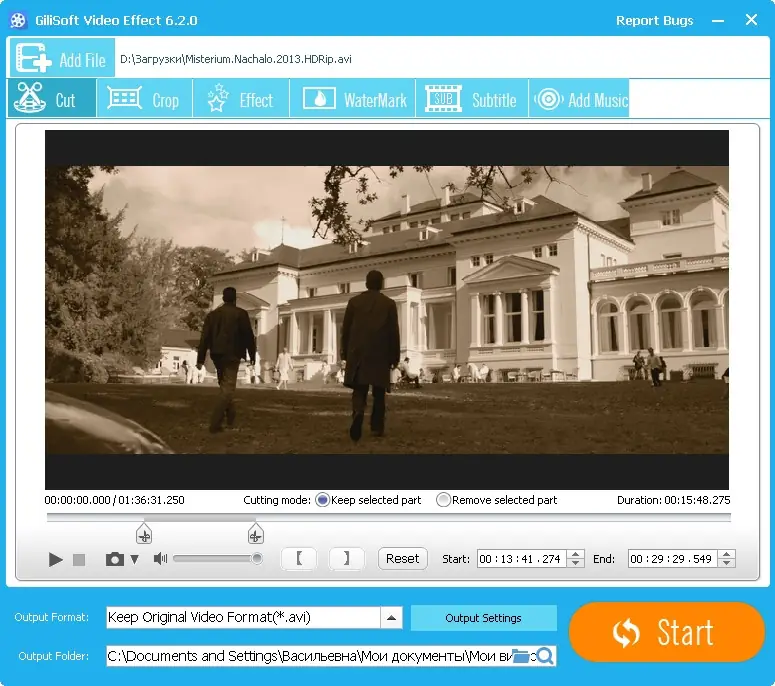Set end point with right bracket button
775x686 pixels.
tap(346, 558)
